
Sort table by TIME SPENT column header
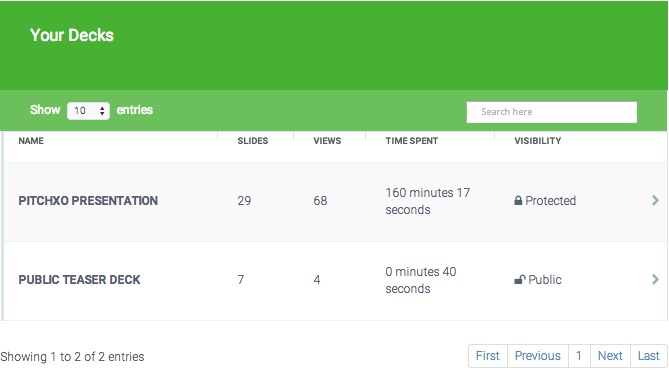[412, 141]
